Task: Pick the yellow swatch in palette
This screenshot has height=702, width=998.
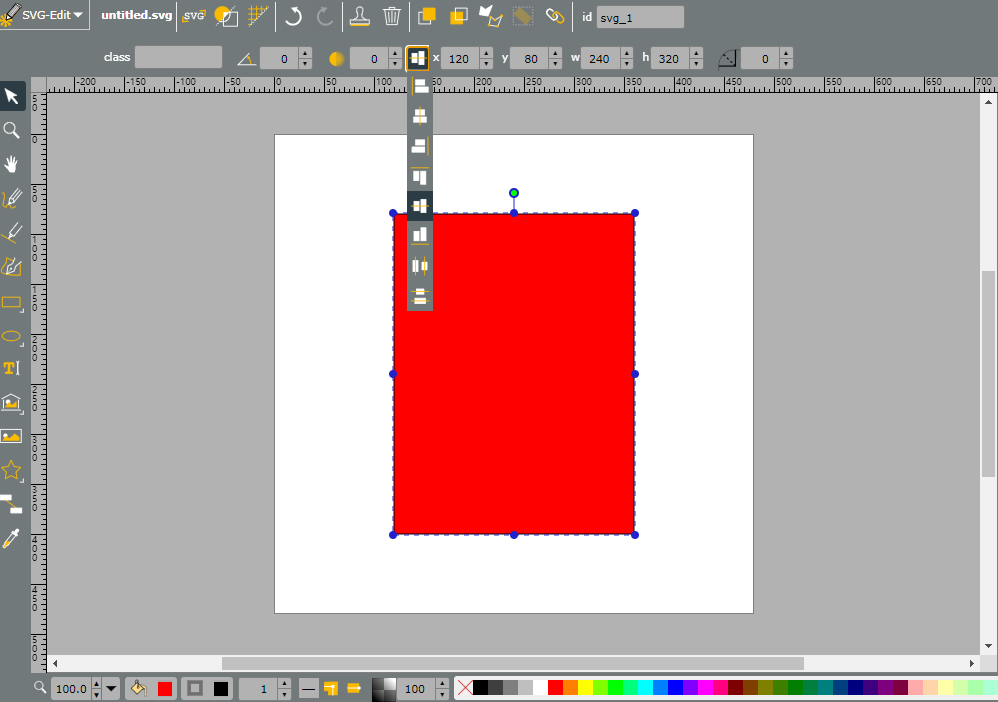Action: pyautogui.click(x=585, y=688)
